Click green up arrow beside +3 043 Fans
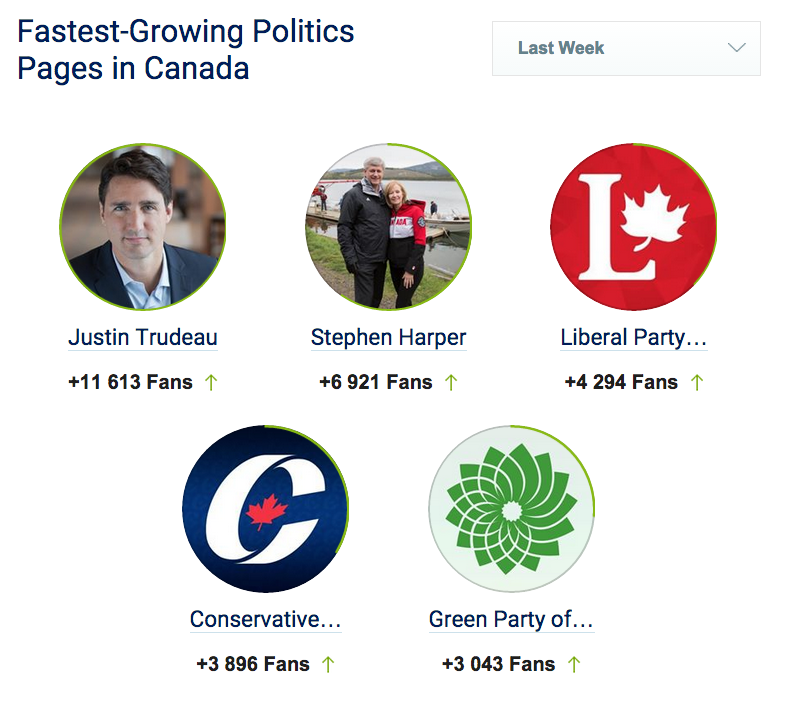 574,664
